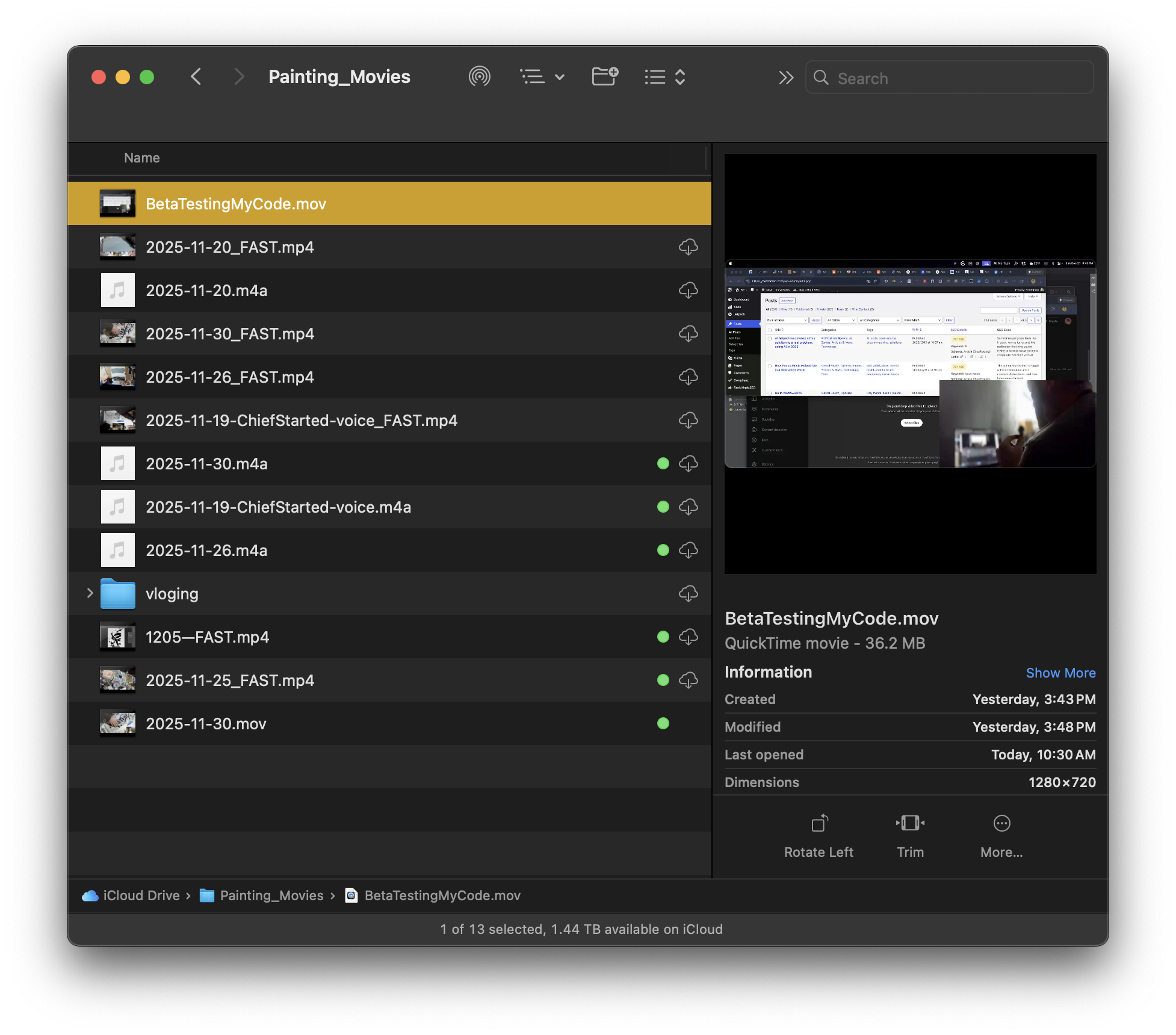This screenshot has height=1035, width=1176.
Task: Open the More... quick actions menu
Action: pyautogui.click(x=1001, y=836)
